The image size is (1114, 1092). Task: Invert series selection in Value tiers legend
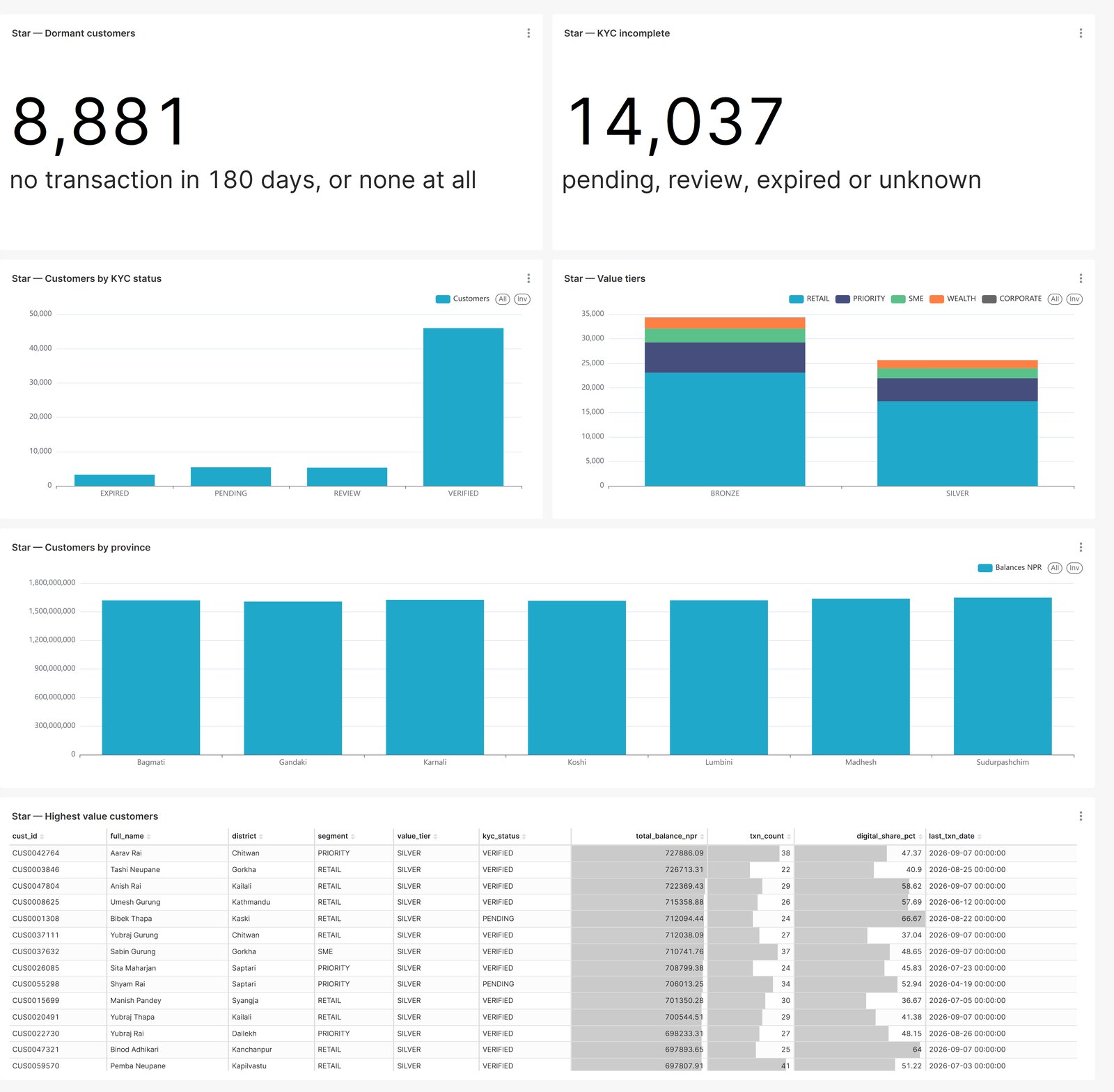(1074, 299)
